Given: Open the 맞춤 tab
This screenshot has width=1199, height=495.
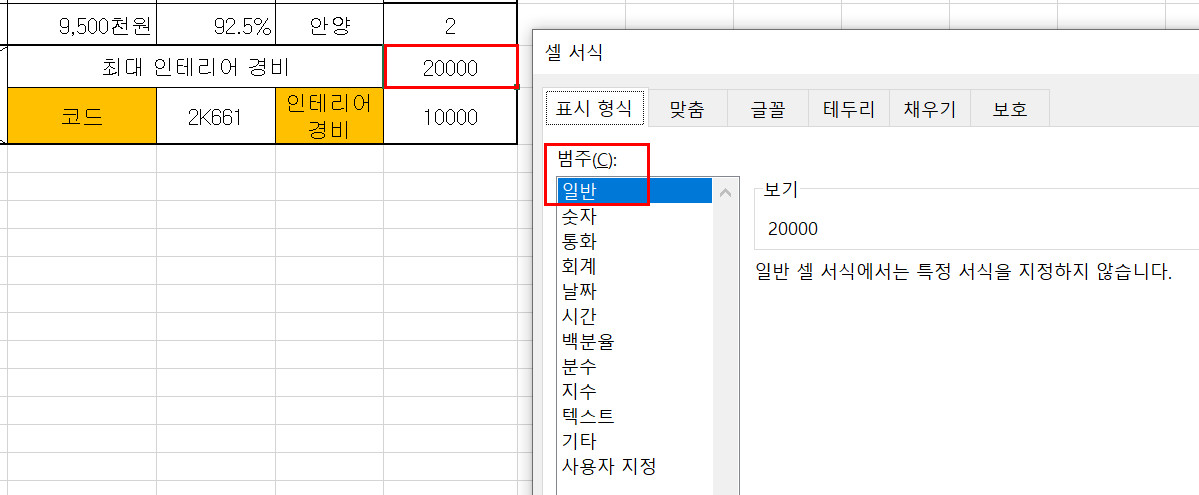Looking at the screenshot, I should 686,109.
